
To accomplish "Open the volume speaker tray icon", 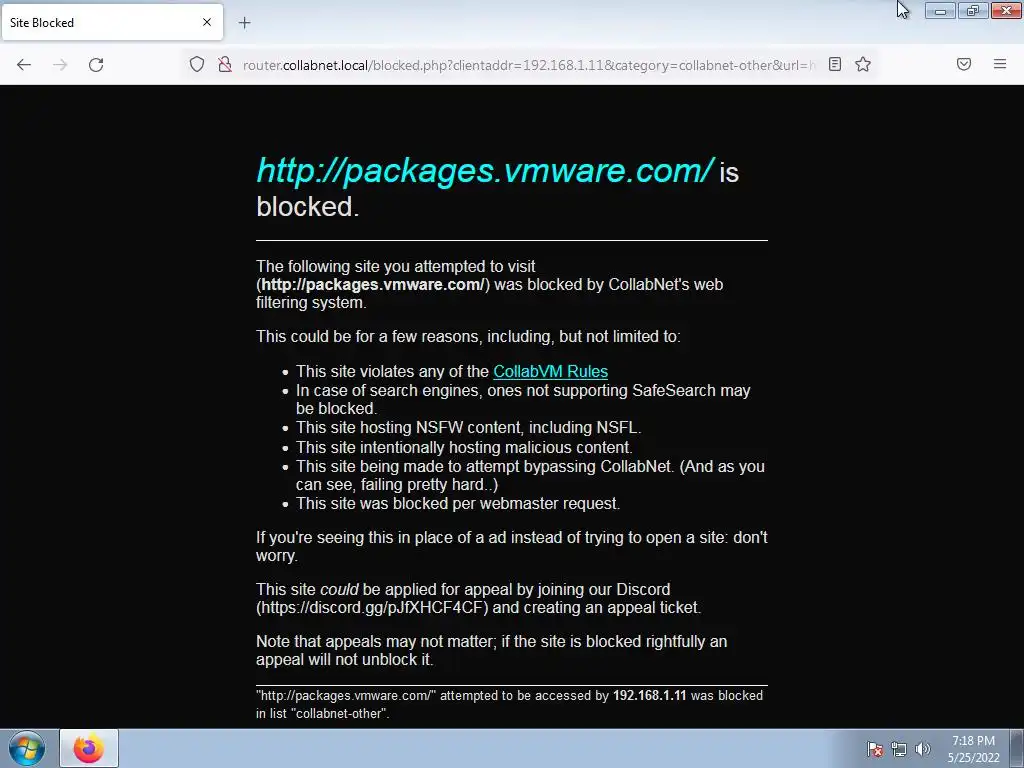I will pyautogui.click(x=923, y=749).
